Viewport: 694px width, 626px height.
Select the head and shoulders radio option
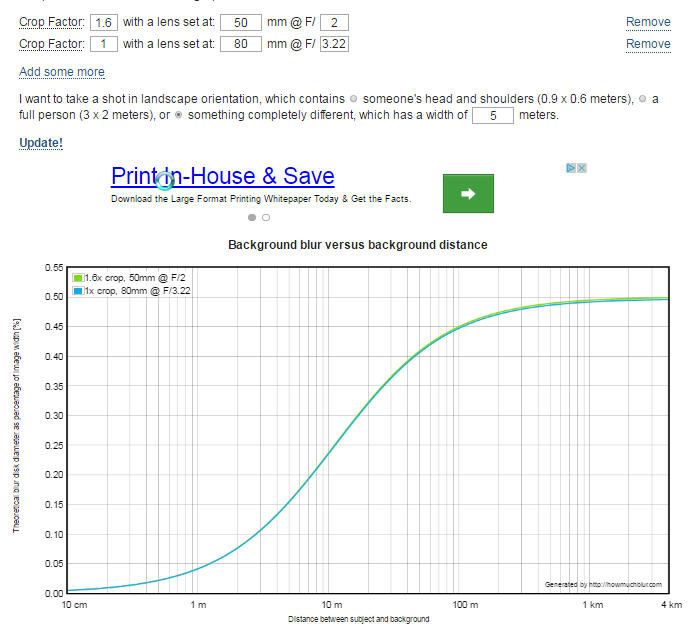point(353,99)
